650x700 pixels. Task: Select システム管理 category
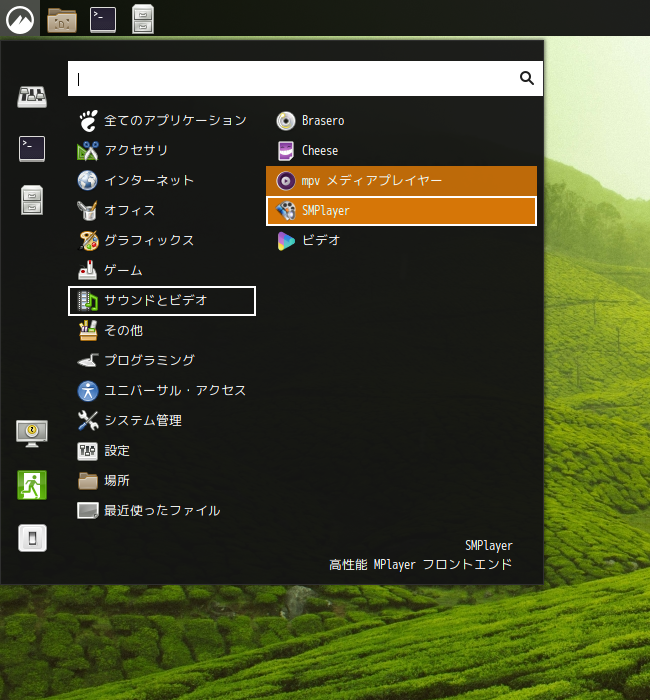click(162, 421)
